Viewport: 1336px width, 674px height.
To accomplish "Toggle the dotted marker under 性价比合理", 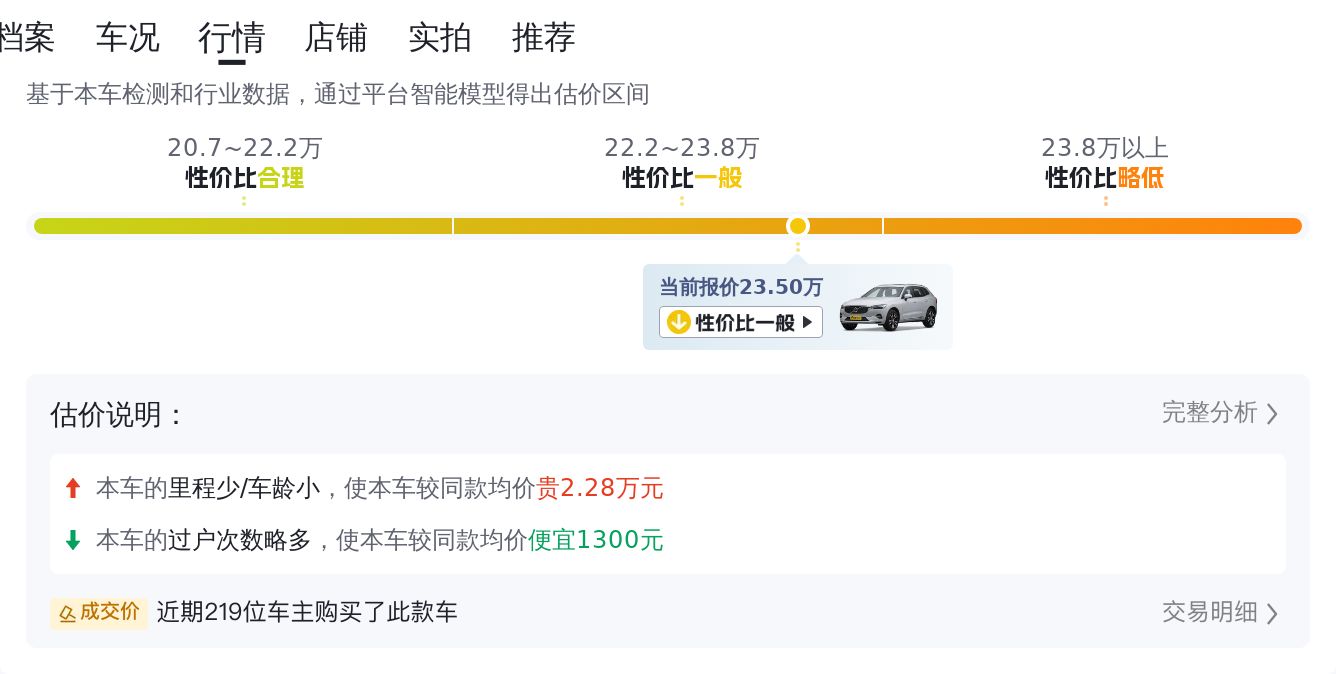I will [x=243, y=200].
